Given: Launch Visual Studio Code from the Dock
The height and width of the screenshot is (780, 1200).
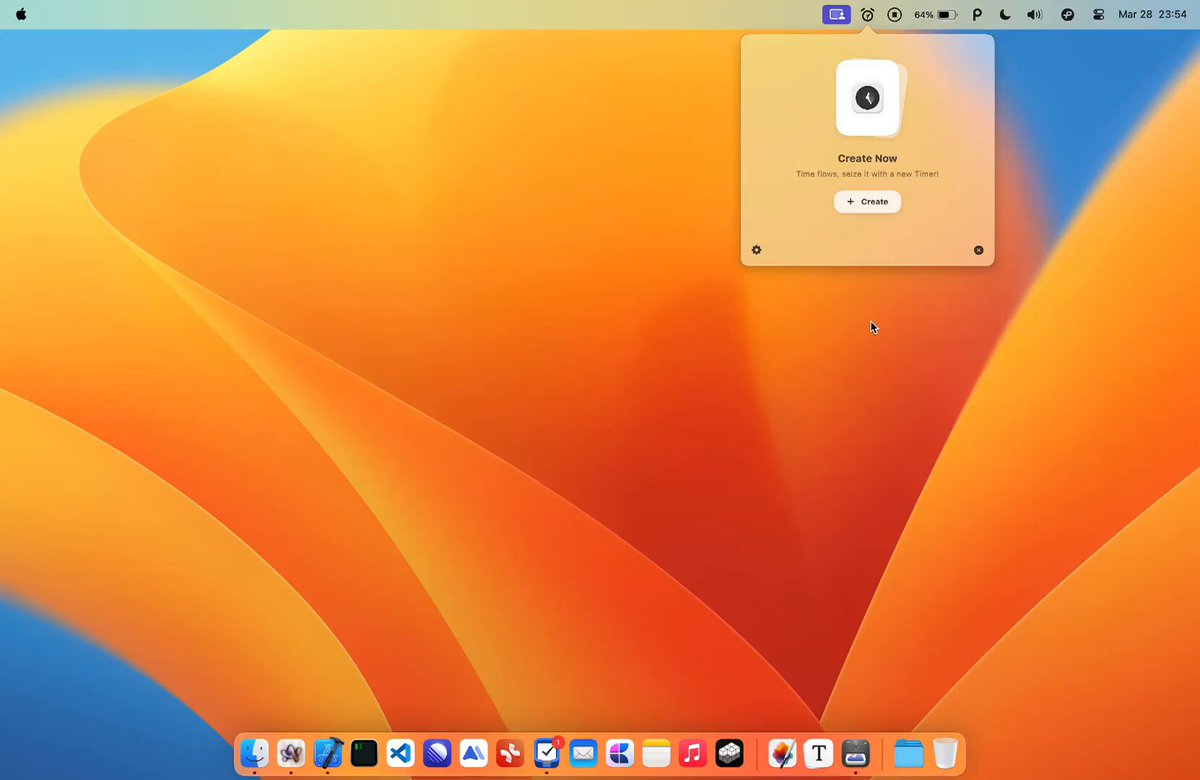Looking at the screenshot, I should [401, 752].
